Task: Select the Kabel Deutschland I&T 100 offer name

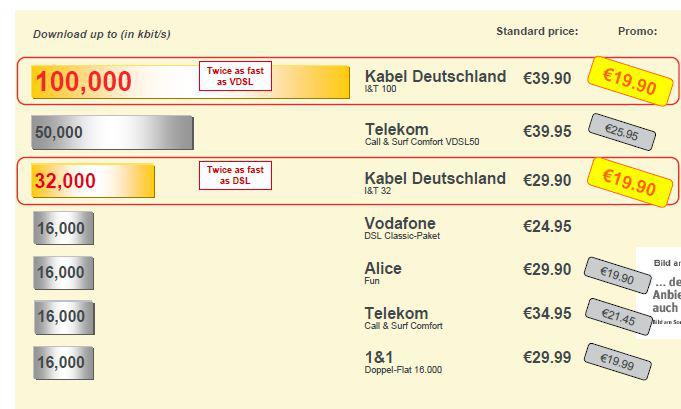Action: 435,81
